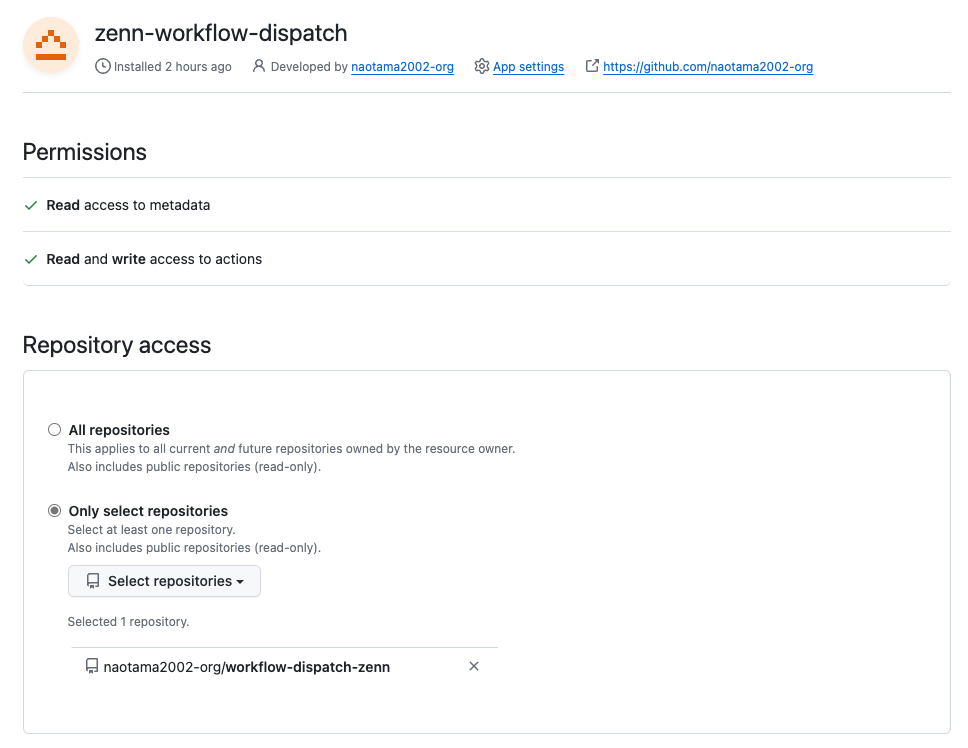Click the clock icon beside Installed 2 hours ago
968x748 pixels.
coord(102,66)
